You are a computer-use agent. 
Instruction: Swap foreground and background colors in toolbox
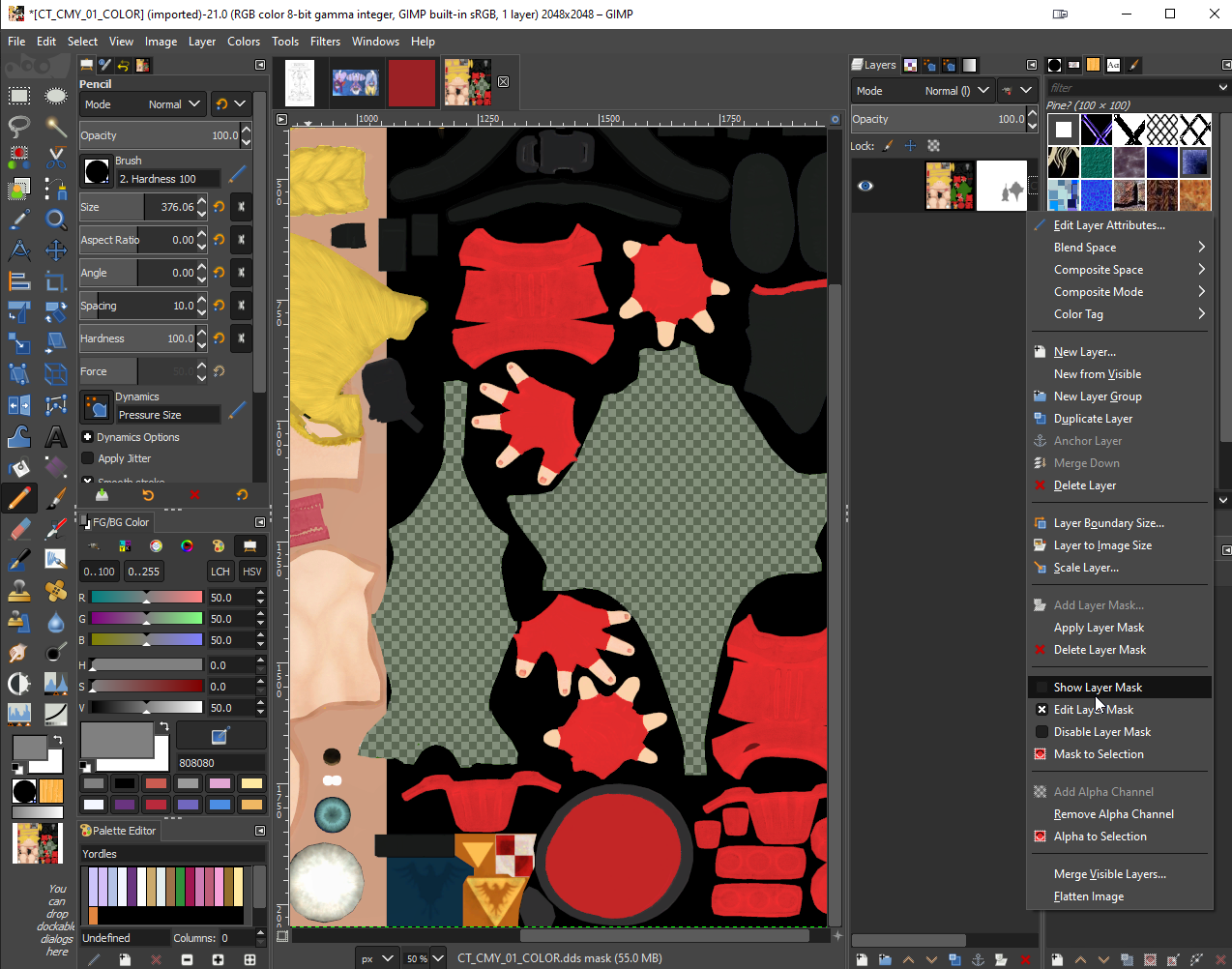57,741
